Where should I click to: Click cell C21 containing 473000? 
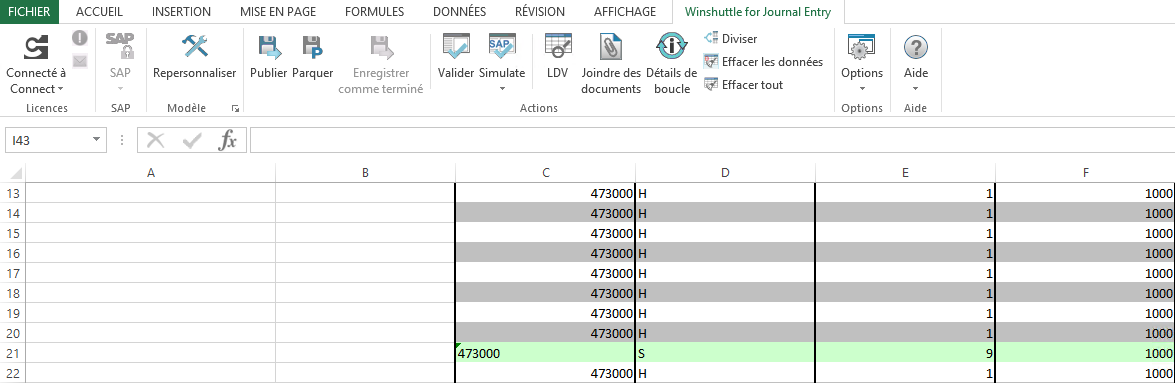(x=546, y=353)
